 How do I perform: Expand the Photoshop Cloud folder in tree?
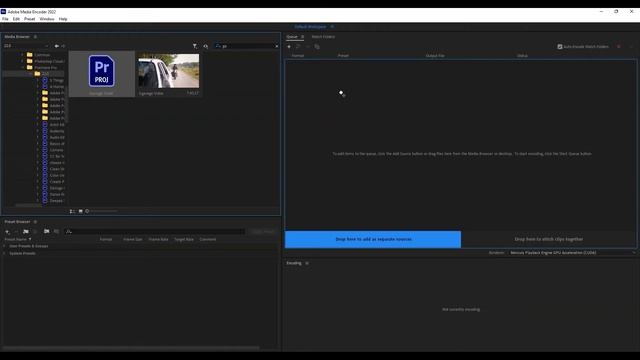pyautogui.click(x=22, y=61)
